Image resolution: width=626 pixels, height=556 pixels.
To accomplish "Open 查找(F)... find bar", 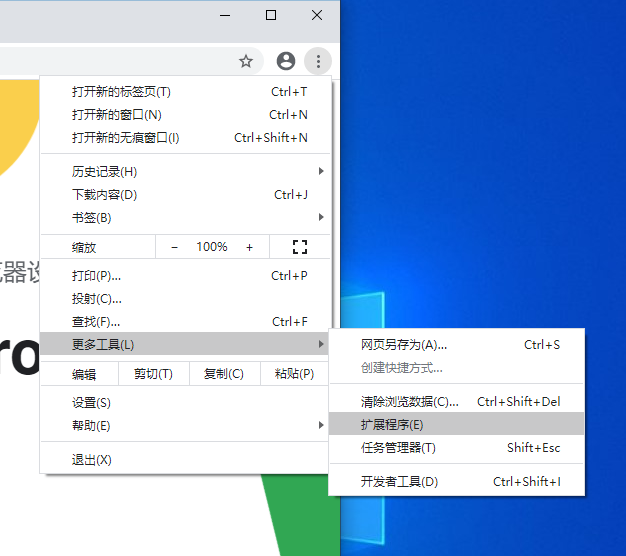I will click(186, 322).
